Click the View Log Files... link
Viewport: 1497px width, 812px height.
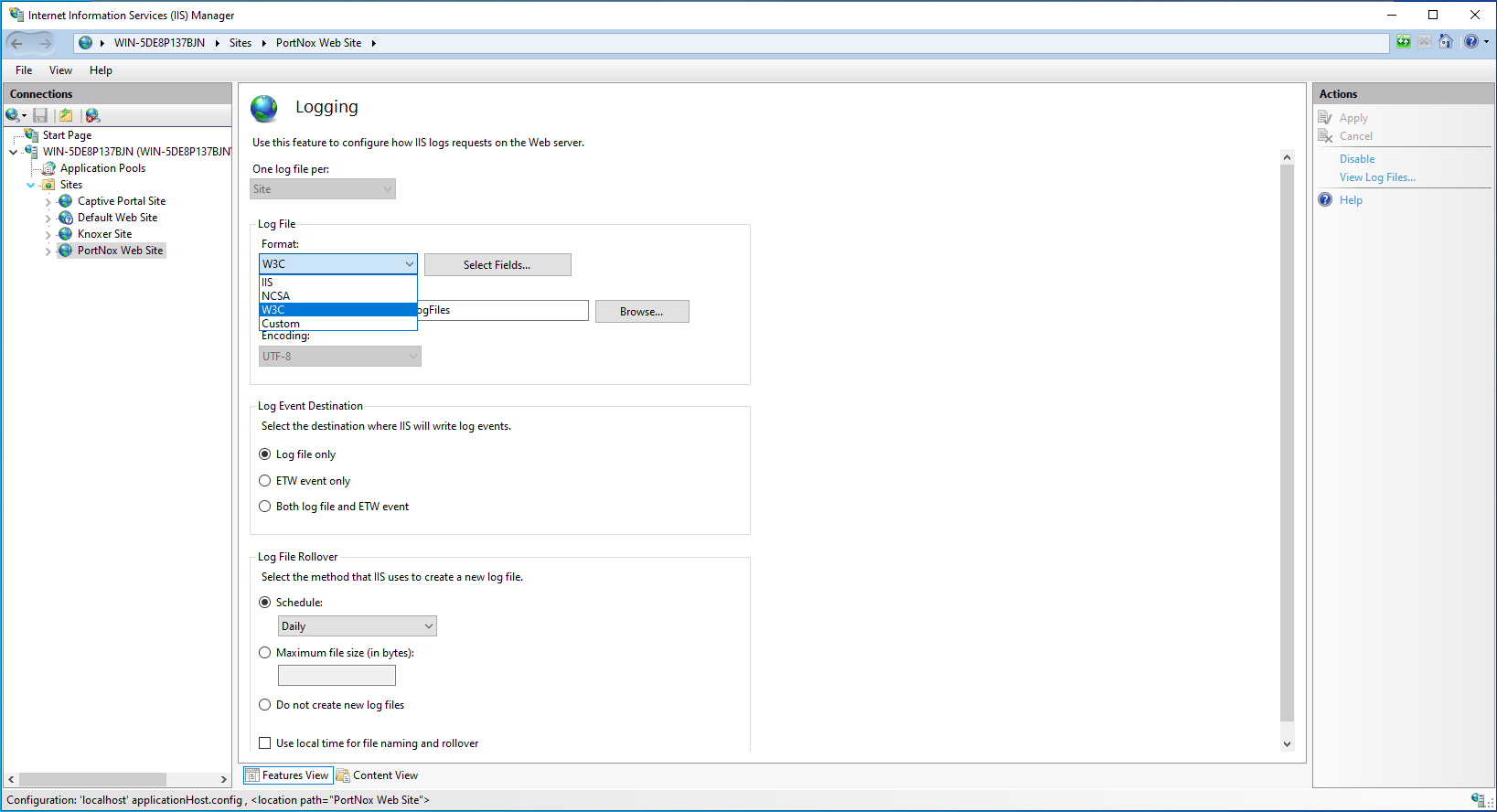coord(1377,177)
